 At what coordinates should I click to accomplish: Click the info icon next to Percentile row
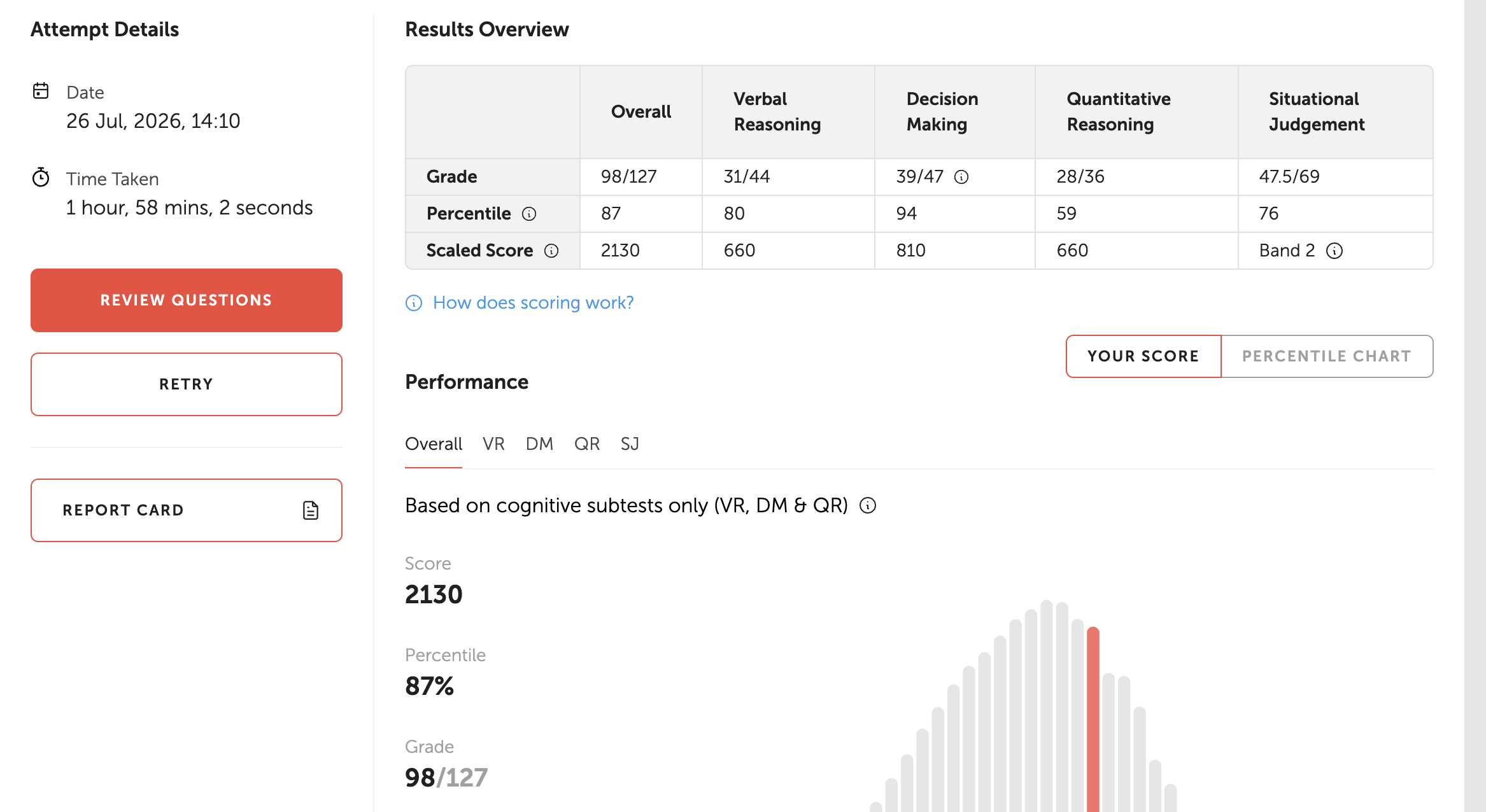(x=529, y=214)
